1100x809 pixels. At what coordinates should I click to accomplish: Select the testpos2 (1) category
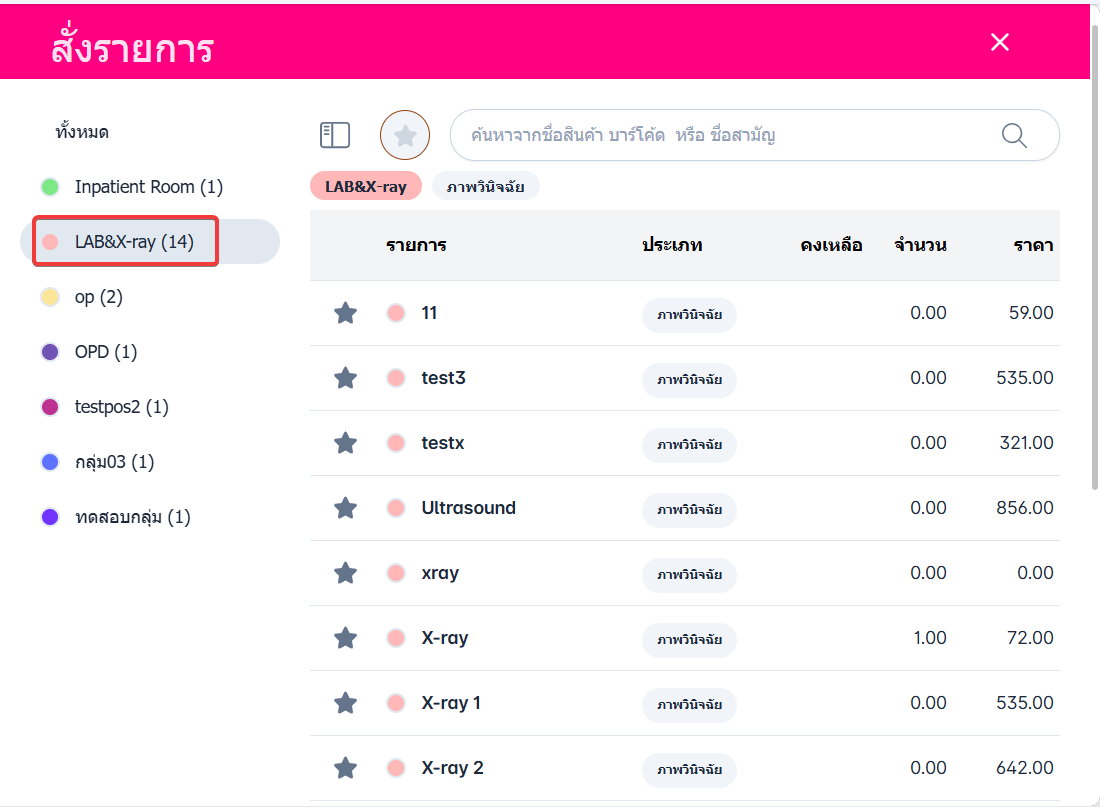[x=121, y=407]
